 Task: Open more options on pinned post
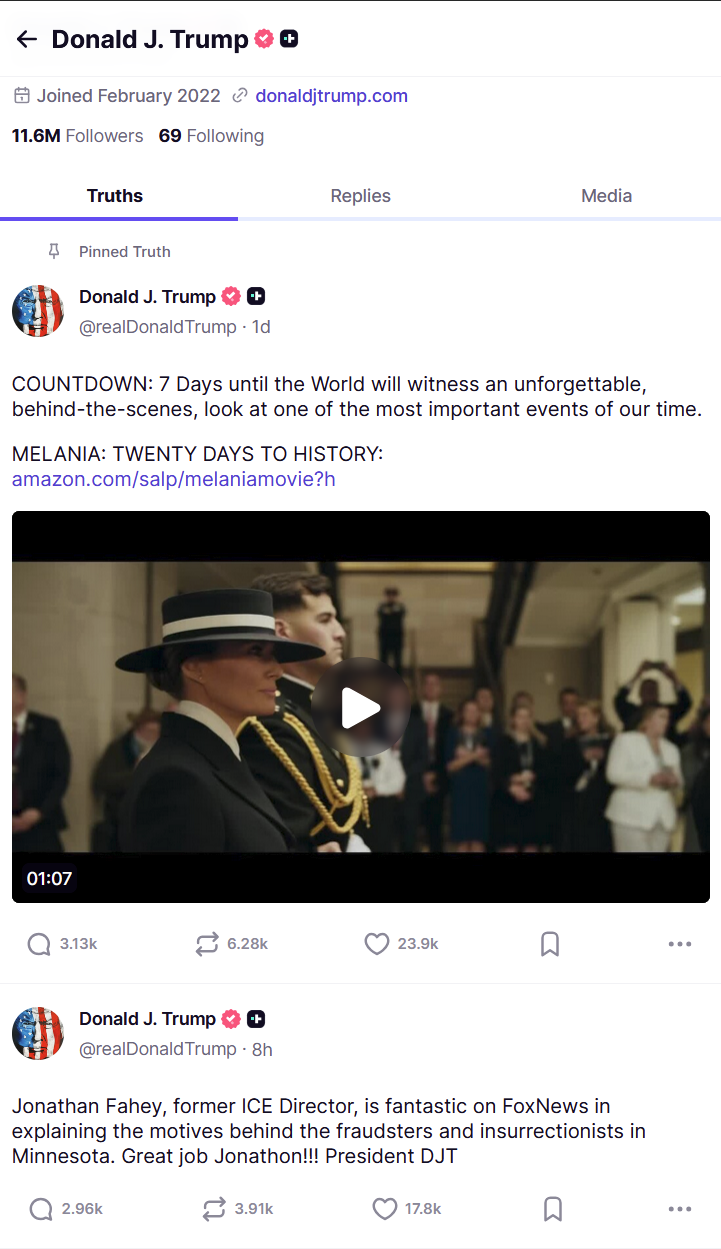tap(680, 944)
